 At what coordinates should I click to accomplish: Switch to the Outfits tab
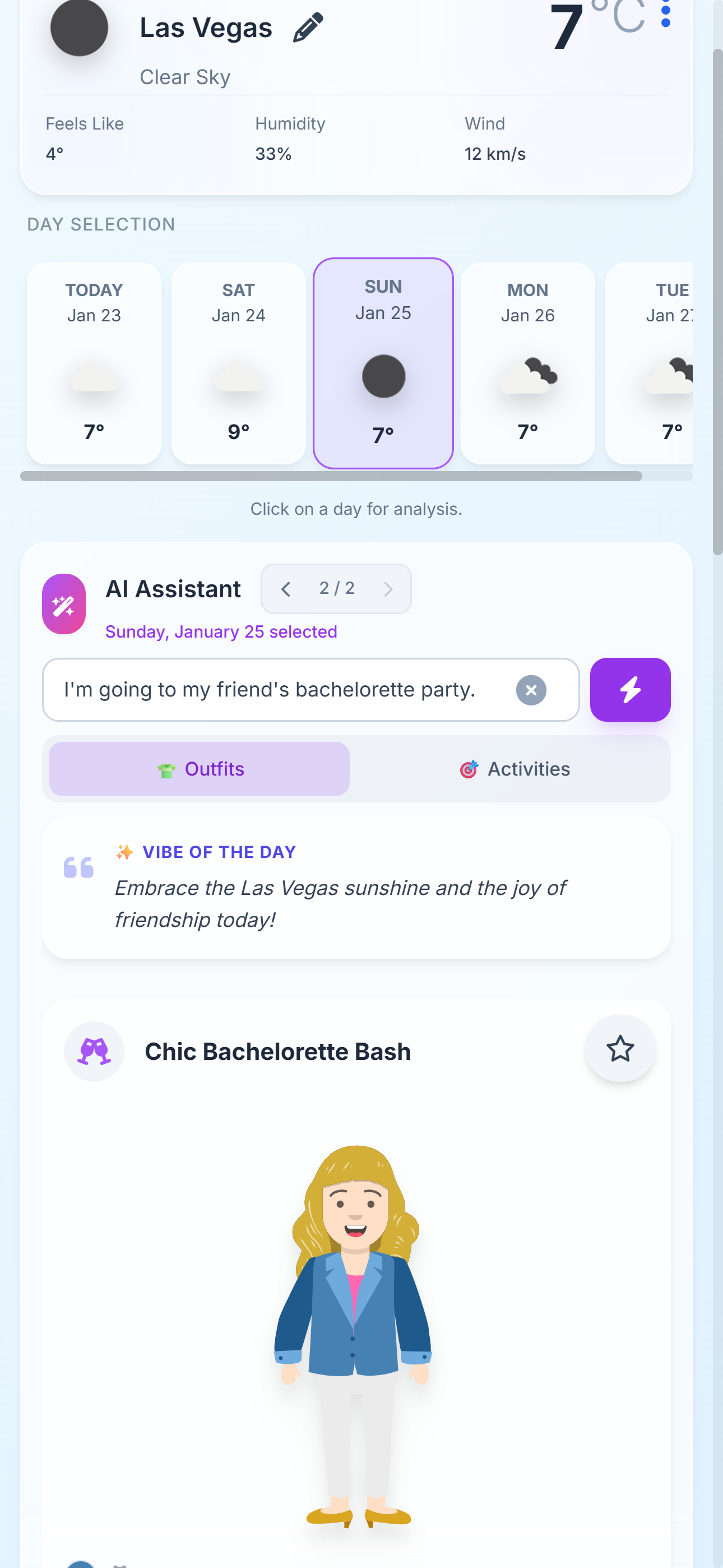pyautogui.click(x=200, y=769)
